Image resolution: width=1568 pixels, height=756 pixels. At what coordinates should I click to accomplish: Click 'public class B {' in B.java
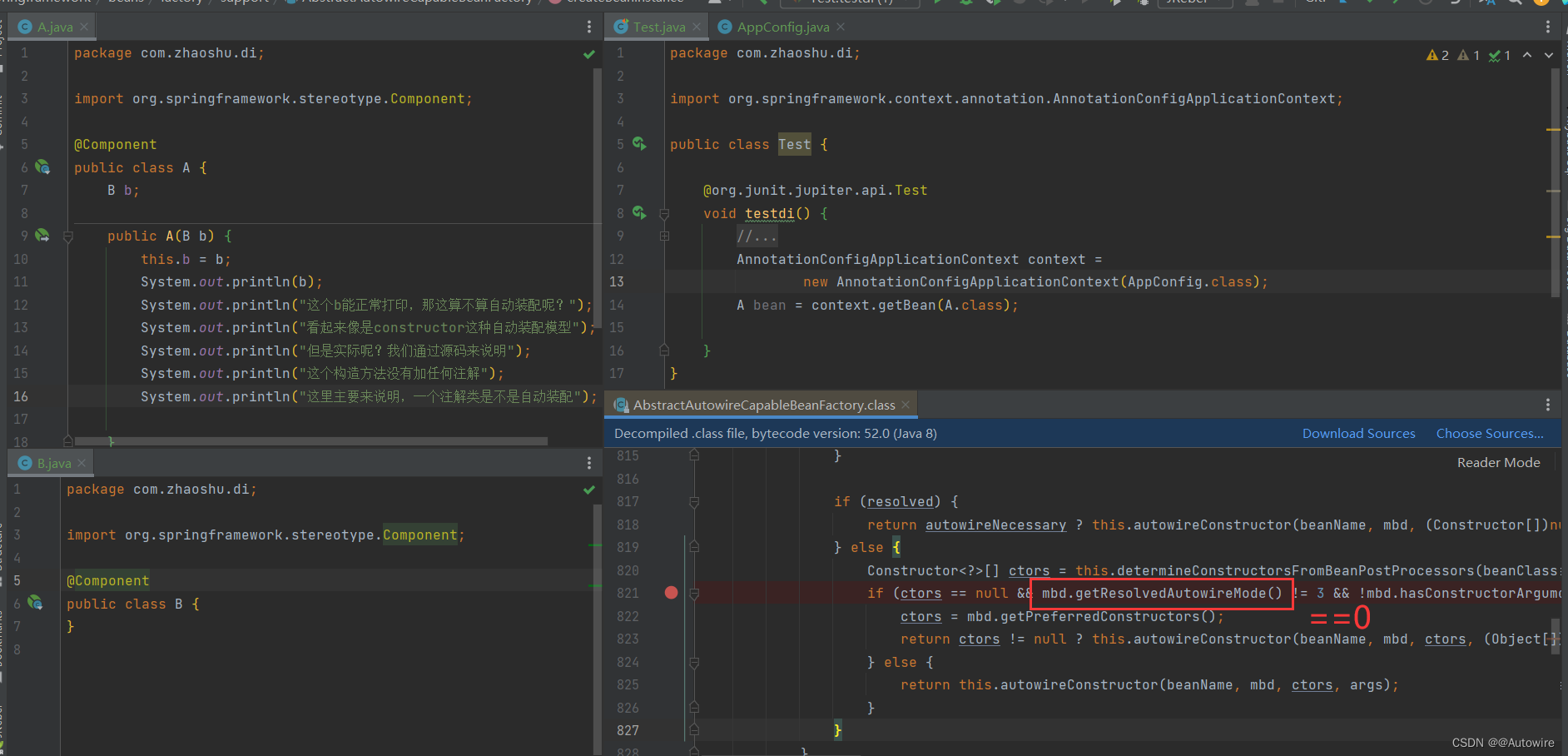tap(133, 604)
